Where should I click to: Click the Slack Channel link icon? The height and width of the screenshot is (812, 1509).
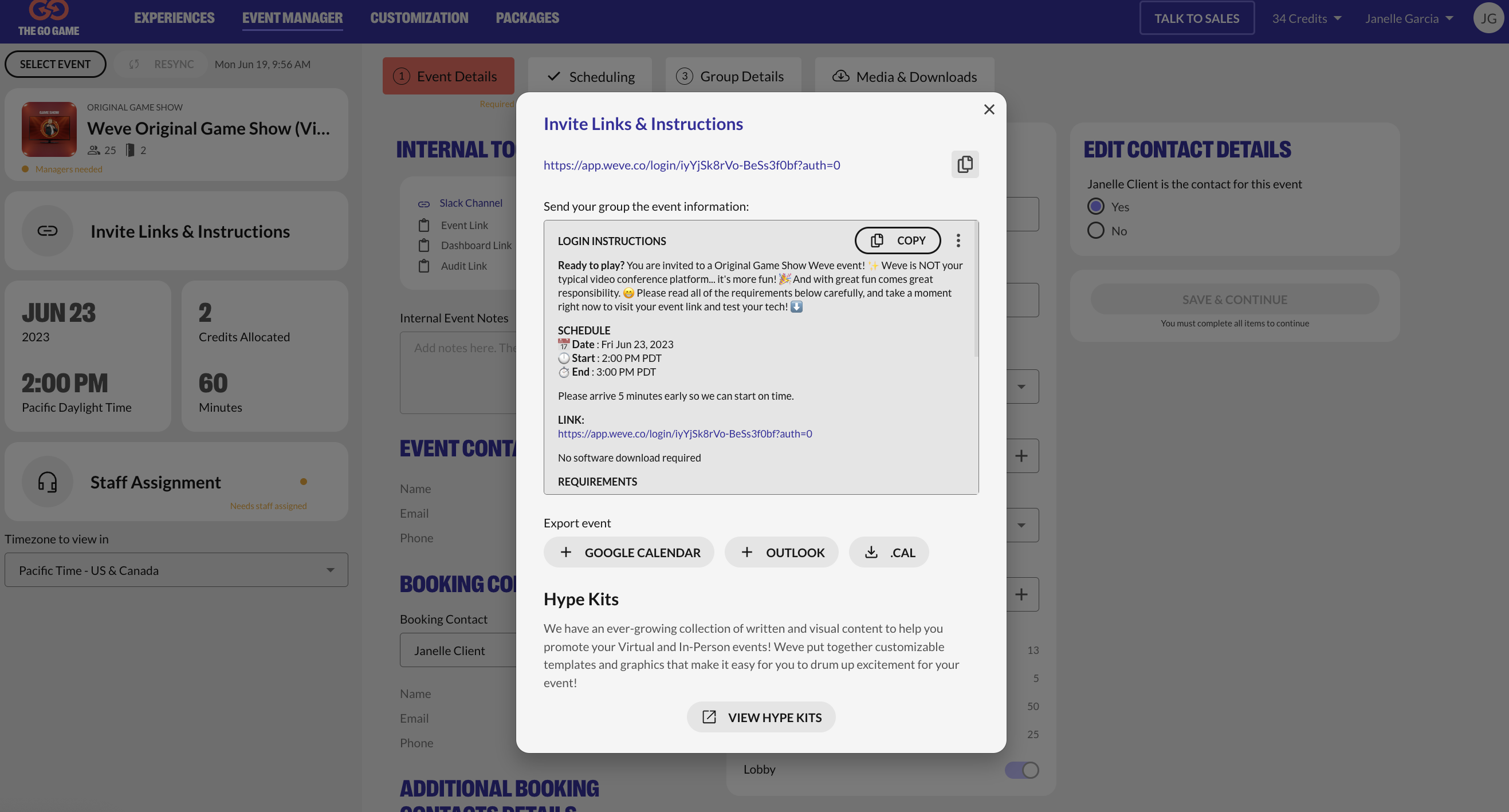423,204
